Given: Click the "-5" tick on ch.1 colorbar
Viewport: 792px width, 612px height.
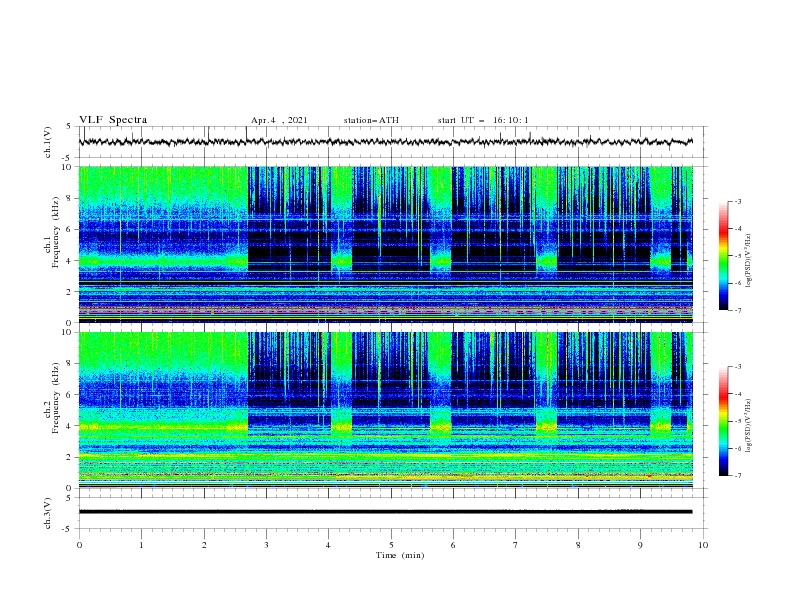Looking at the screenshot, I should (x=738, y=256).
